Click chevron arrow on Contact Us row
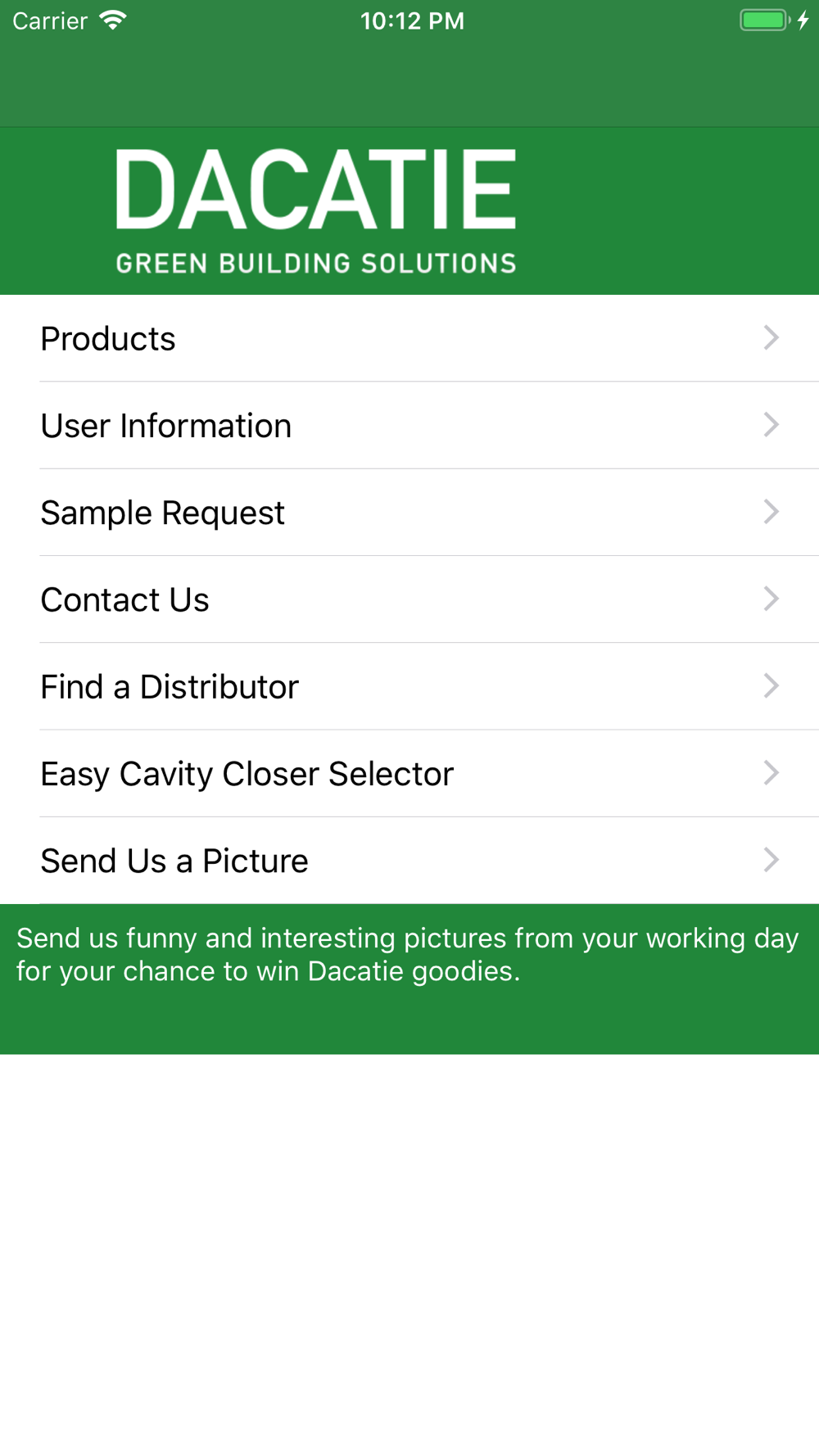 tap(771, 599)
